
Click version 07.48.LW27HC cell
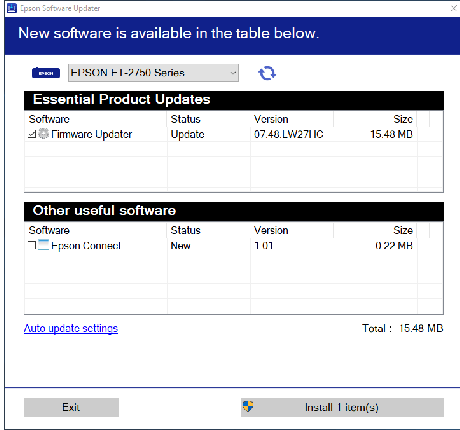point(289,134)
